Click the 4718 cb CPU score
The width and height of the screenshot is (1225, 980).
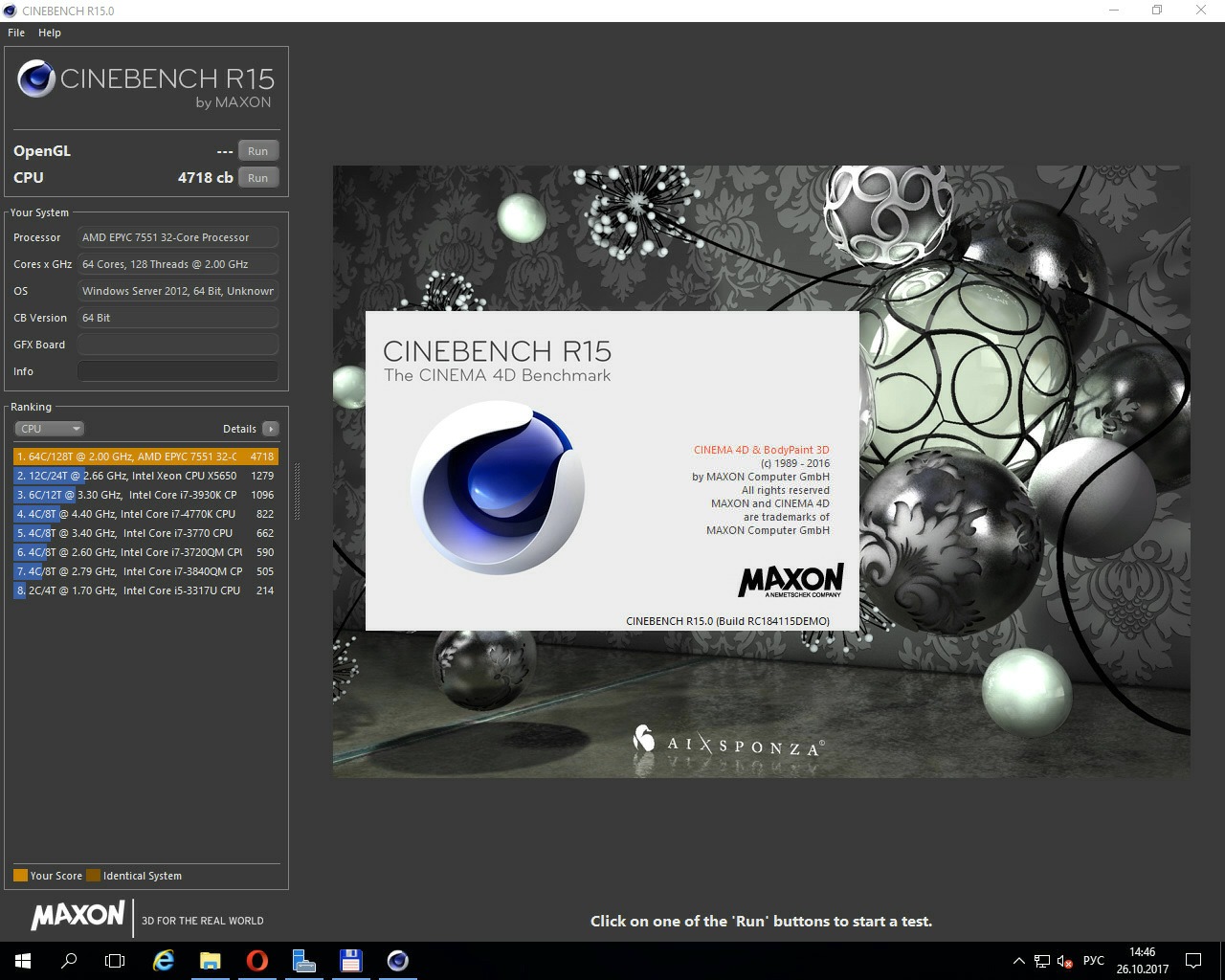click(x=206, y=178)
